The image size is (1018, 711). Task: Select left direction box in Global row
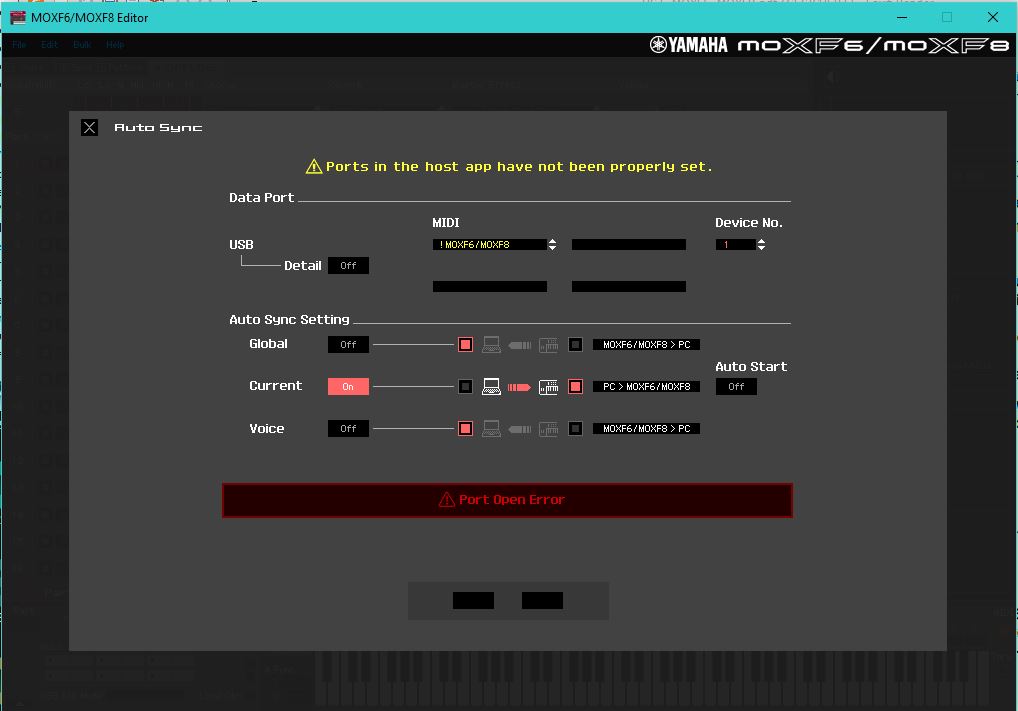[x=466, y=345]
